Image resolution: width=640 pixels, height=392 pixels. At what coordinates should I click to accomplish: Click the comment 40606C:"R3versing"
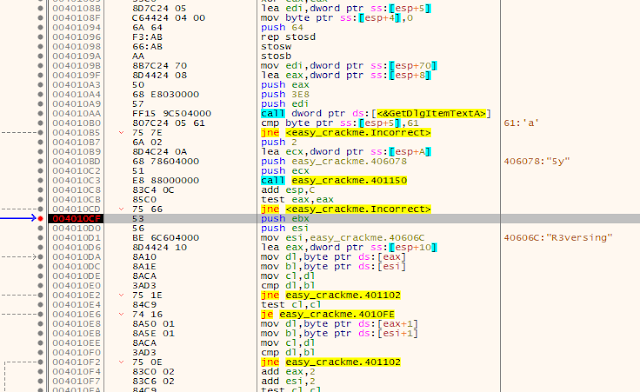click(558, 238)
